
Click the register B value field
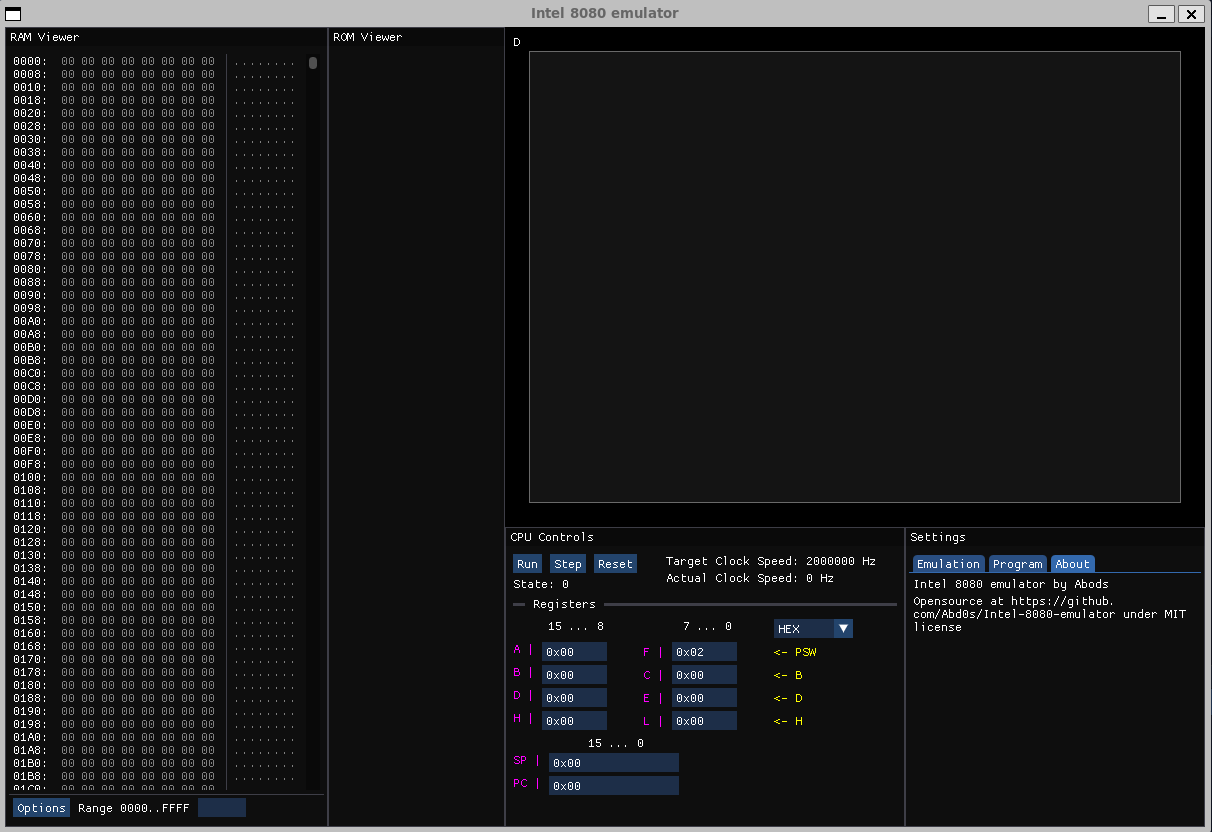pyautogui.click(x=574, y=675)
